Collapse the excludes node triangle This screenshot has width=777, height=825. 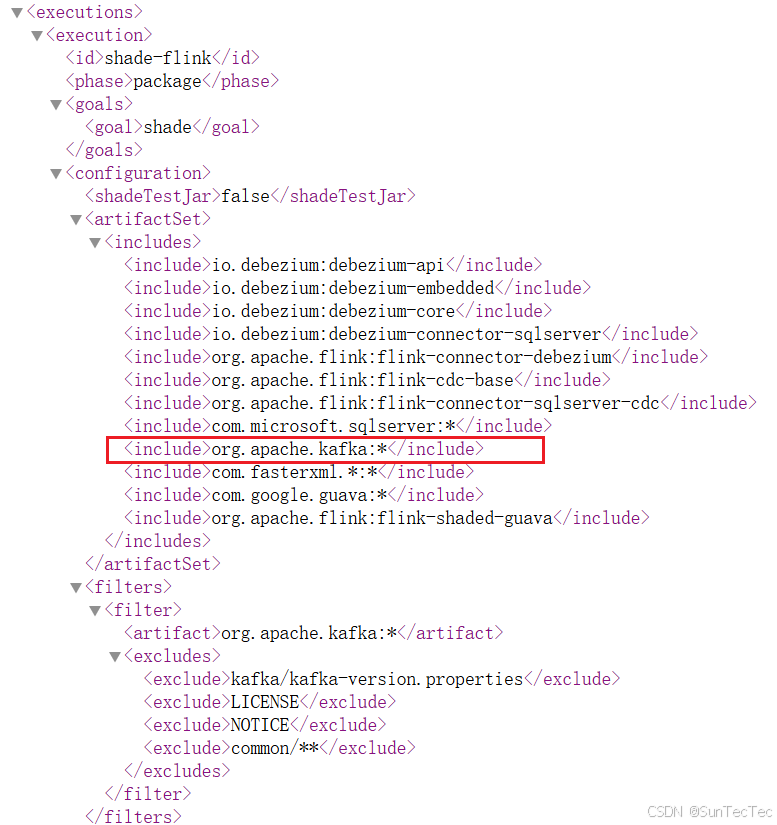pyautogui.click(x=115, y=657)
